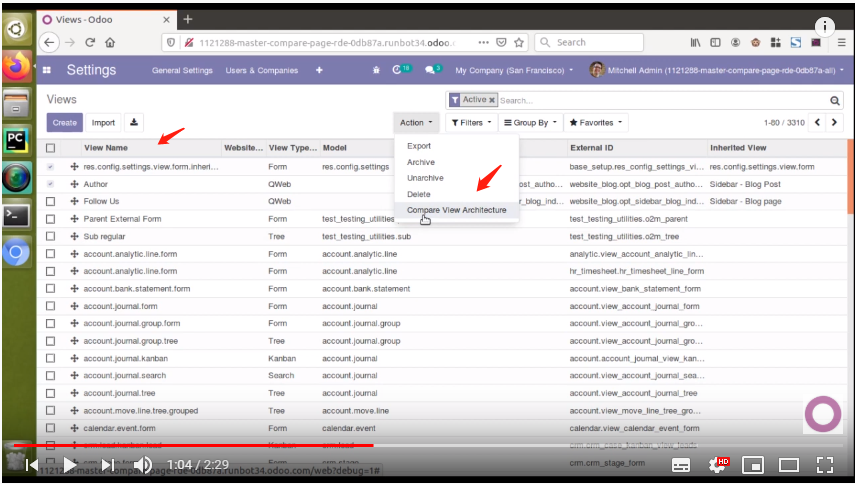The image size is (855, 484).
Task: Expand the Favorites dropdown
Action: tap(595, 123)
